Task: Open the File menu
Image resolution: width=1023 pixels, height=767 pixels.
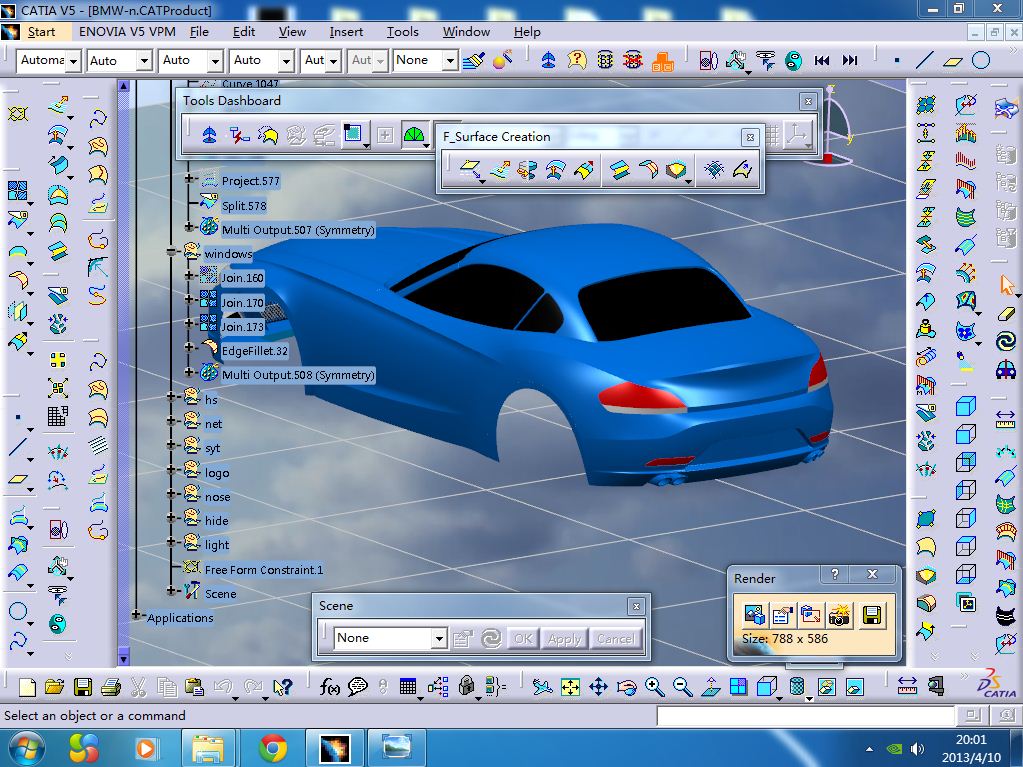Action: [x=199, y=32]
